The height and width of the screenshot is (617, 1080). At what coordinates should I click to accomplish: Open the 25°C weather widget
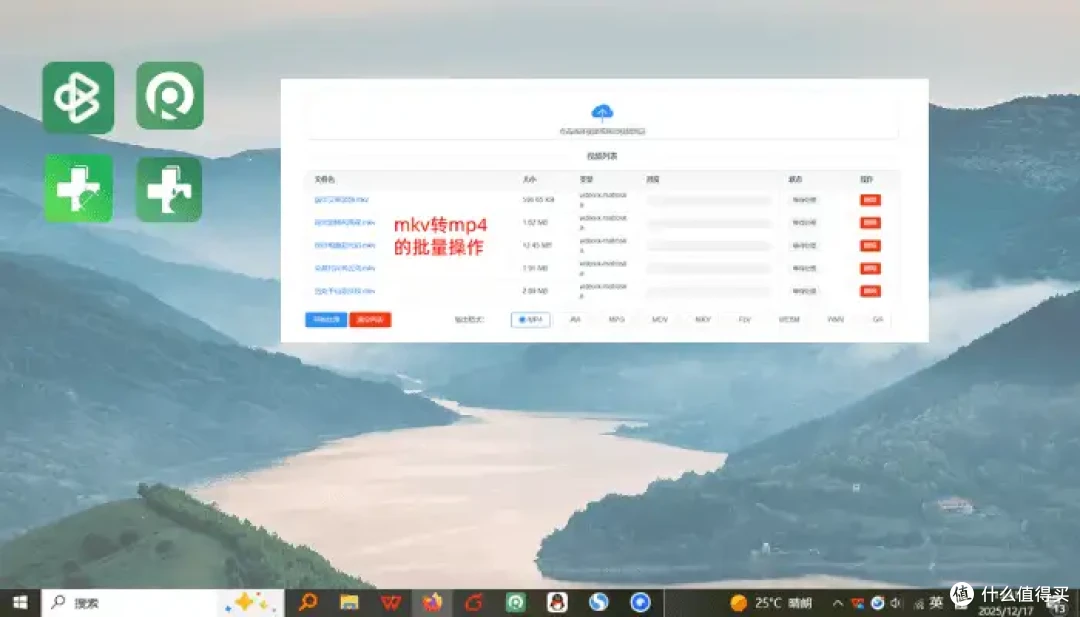coord(770,603)
